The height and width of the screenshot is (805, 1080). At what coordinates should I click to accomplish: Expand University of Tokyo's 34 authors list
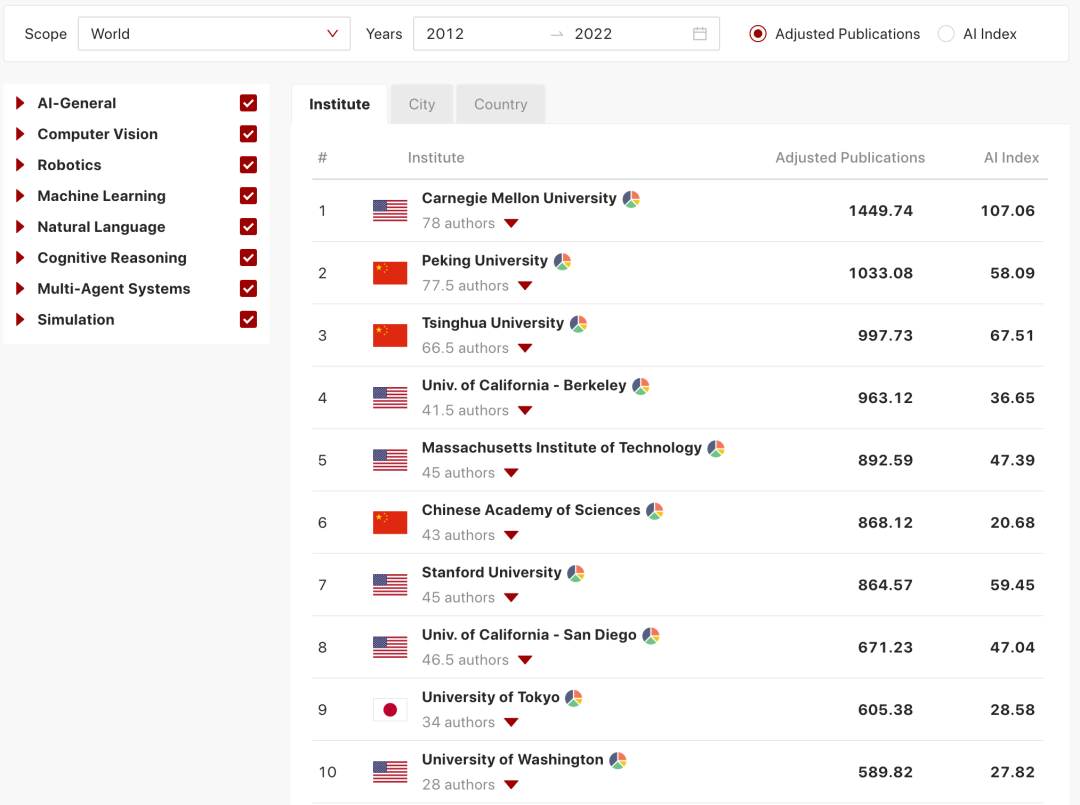pyautogui.click(x=511, y=722)
